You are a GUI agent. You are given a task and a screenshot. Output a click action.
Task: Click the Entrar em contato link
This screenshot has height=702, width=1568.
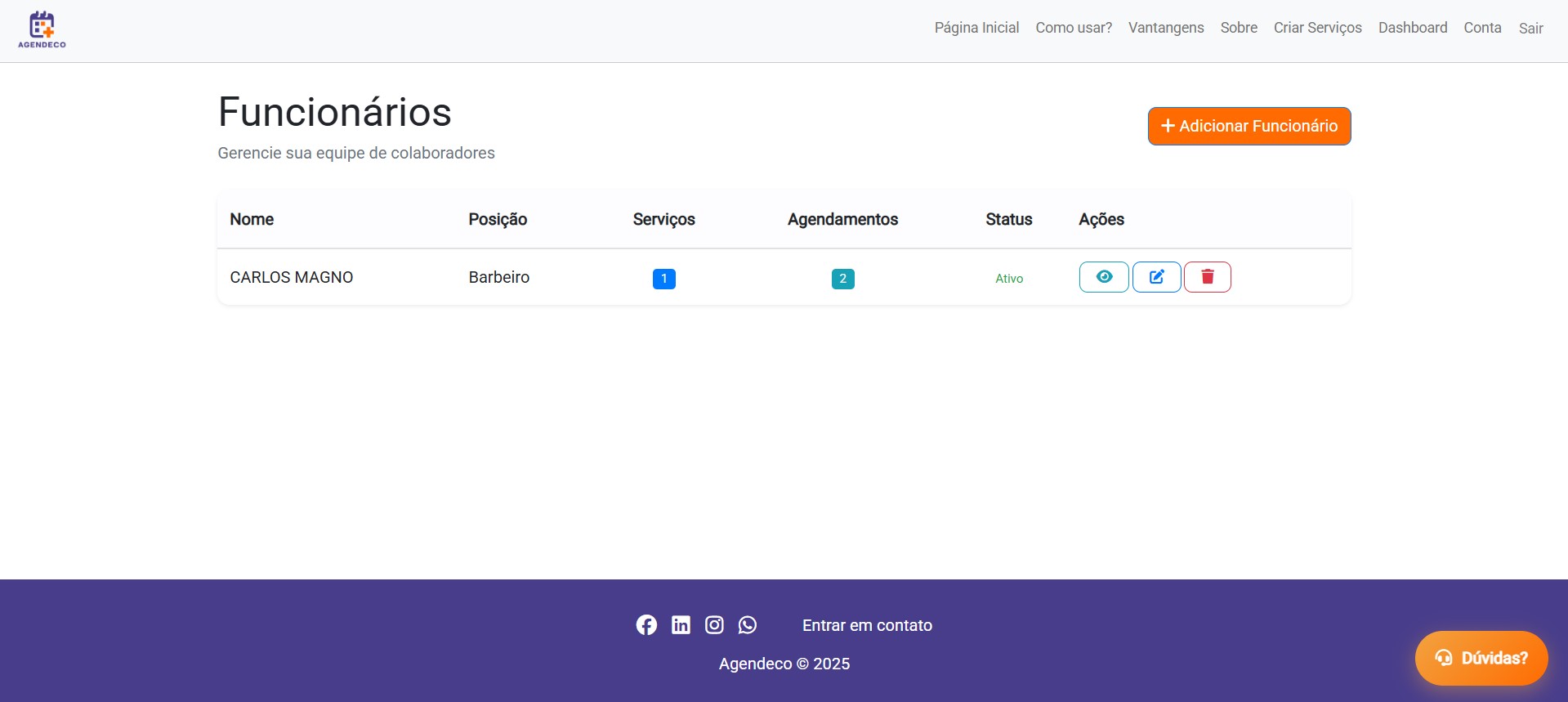pos(867,625)
